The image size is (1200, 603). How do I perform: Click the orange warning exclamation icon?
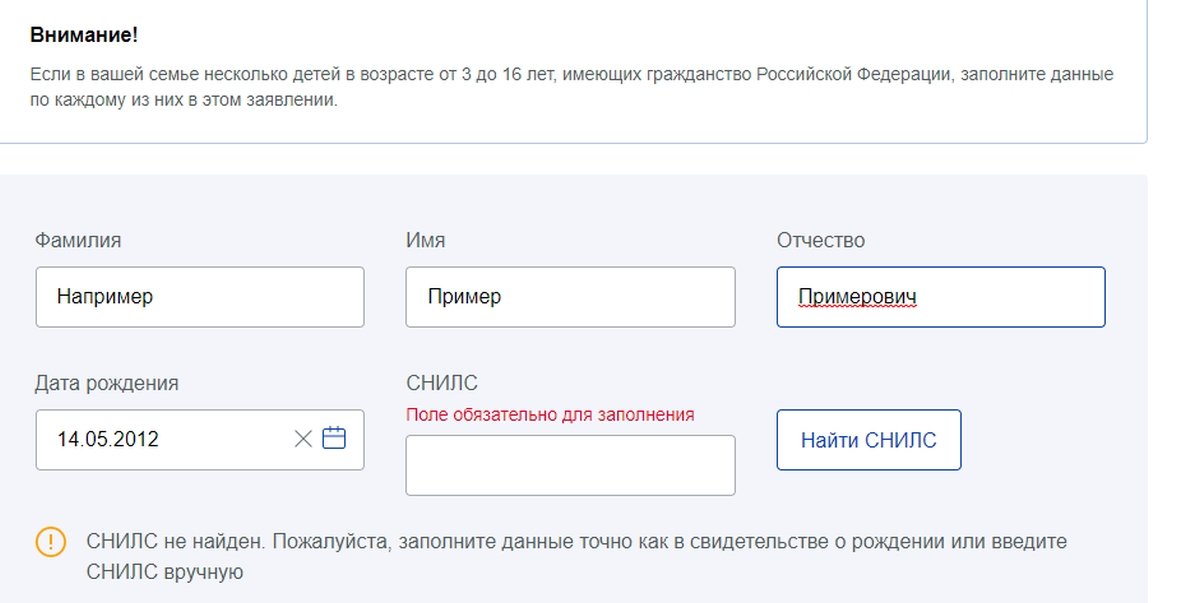click(x=51, y=542)
